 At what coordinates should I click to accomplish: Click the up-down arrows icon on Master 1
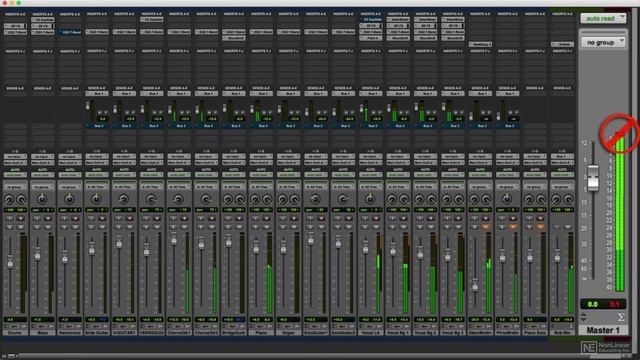[x=584, y=317]
